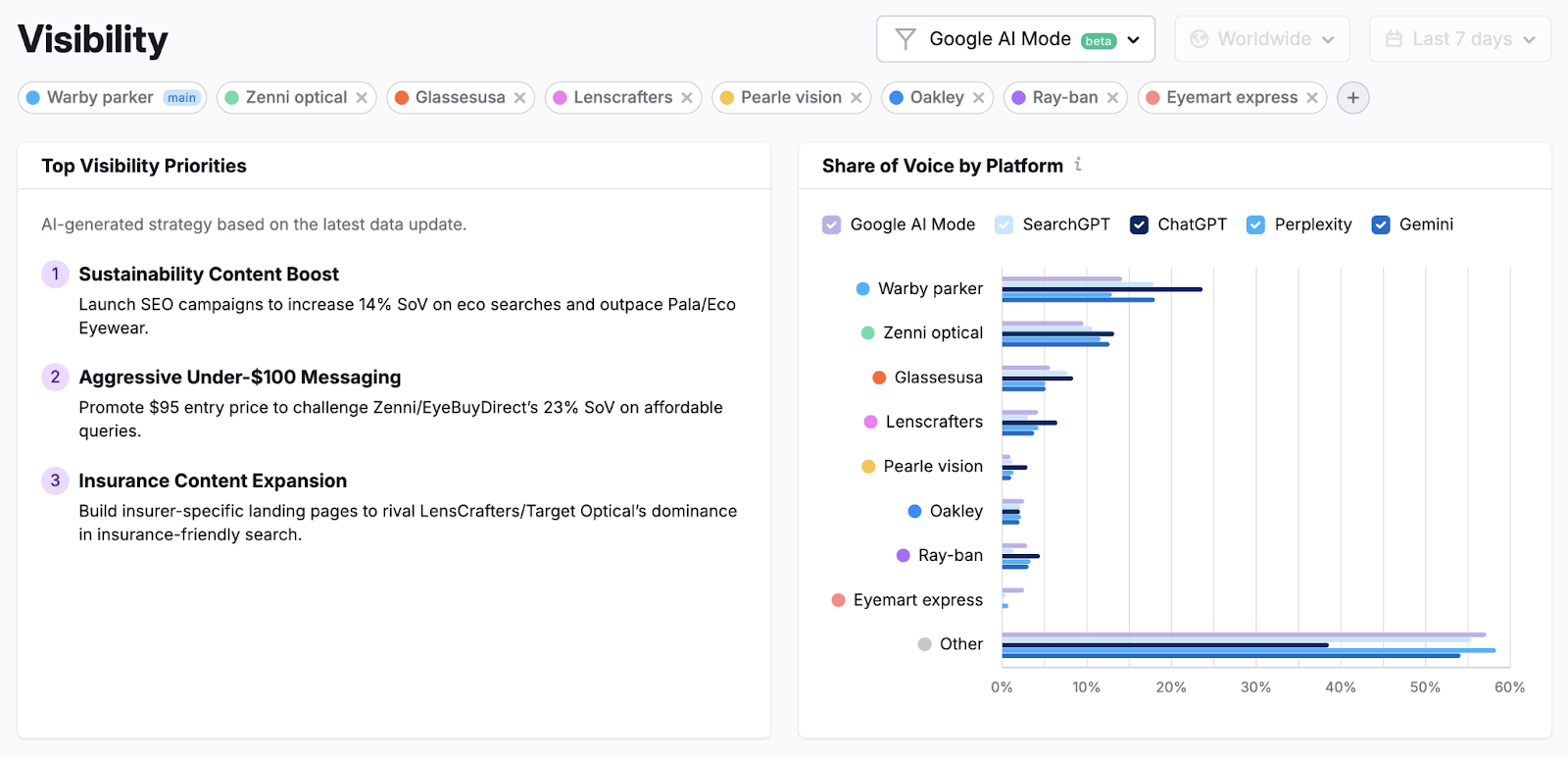This screenshot has height=757, width=1568.
Task: Click the Insurance Content Expansion heading
Action: [x=213, y=481]
